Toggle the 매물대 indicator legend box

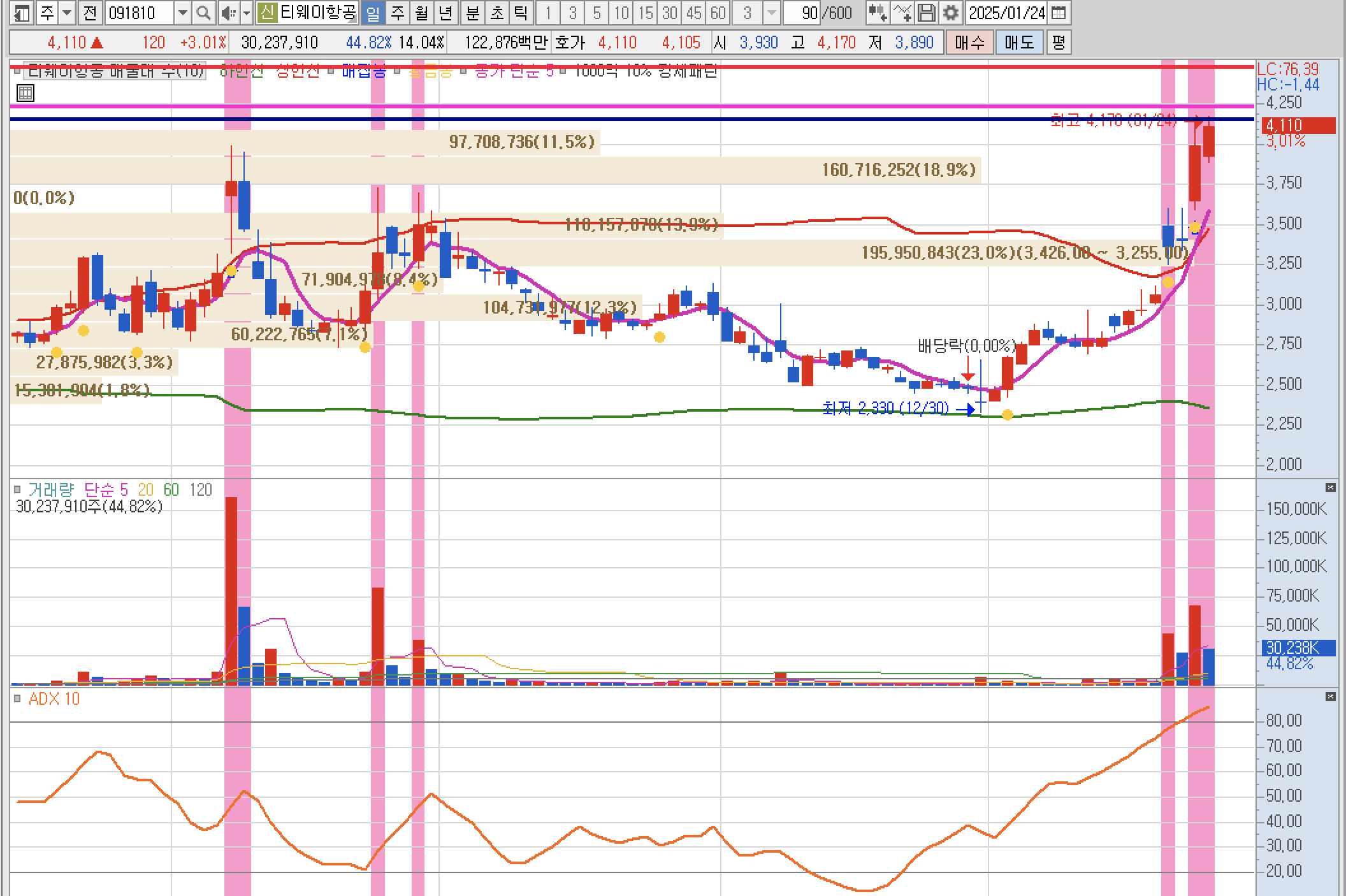(x=18, y=71)
